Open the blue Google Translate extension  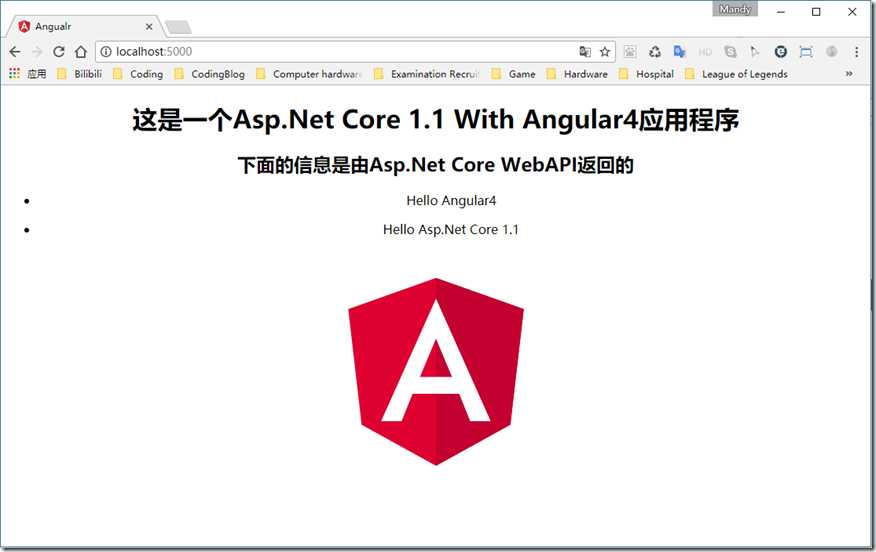click(679, 52)
